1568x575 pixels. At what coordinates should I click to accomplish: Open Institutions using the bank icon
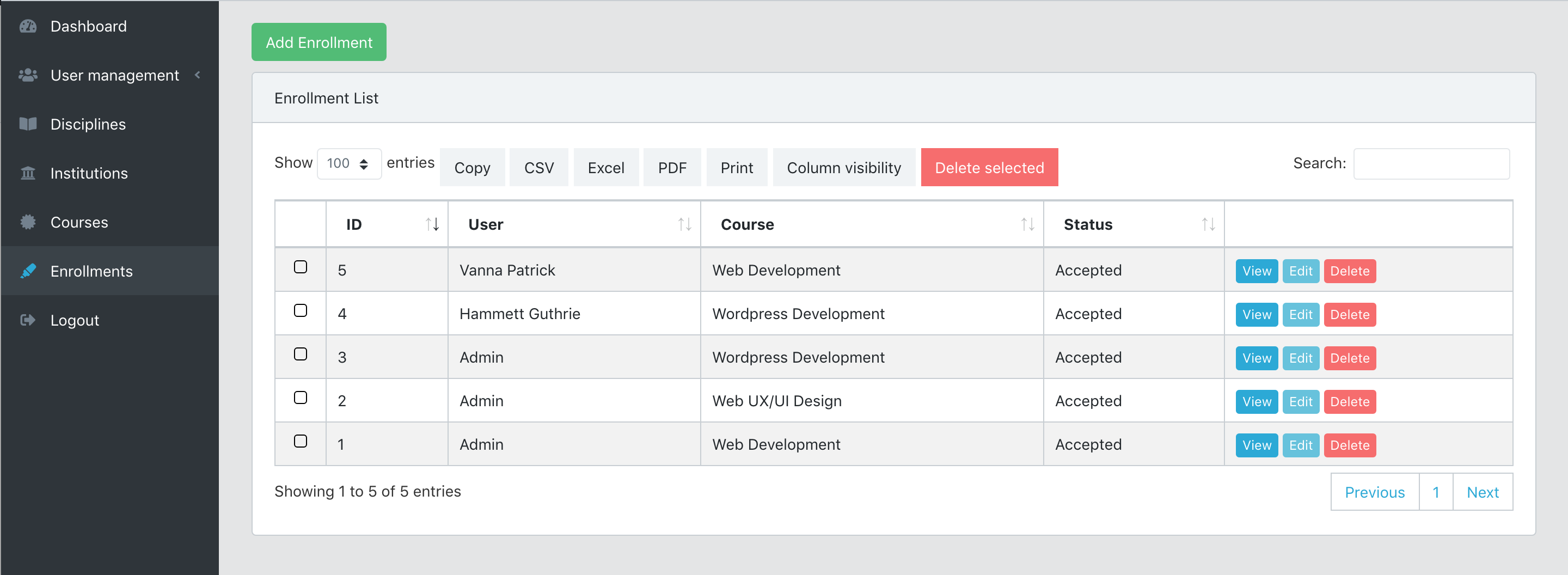(x=28, y=173)
